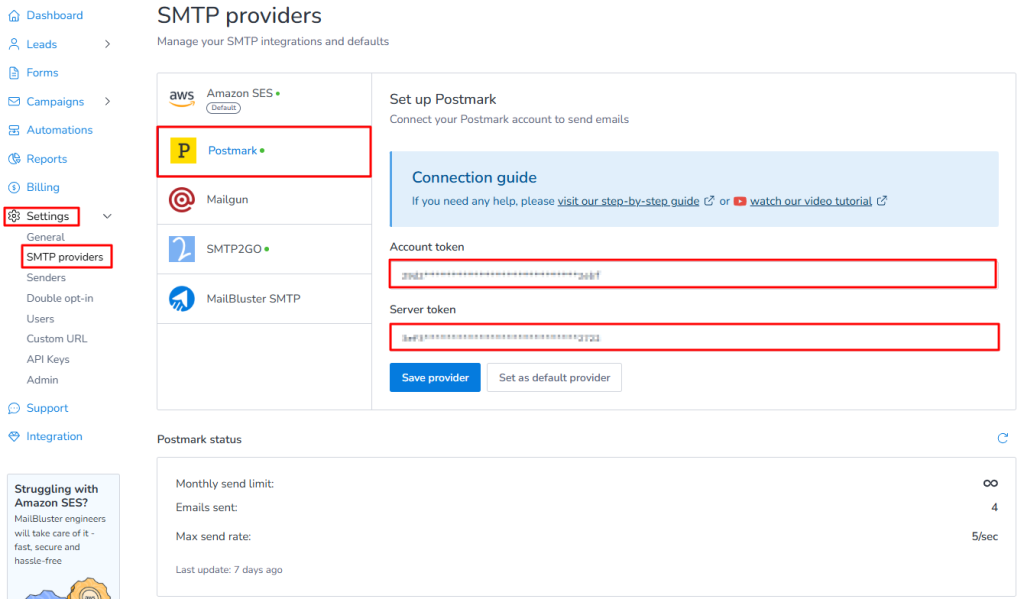Click the Account token input field
Viewport: 1024px width, 599px height.
coord(693,274)
